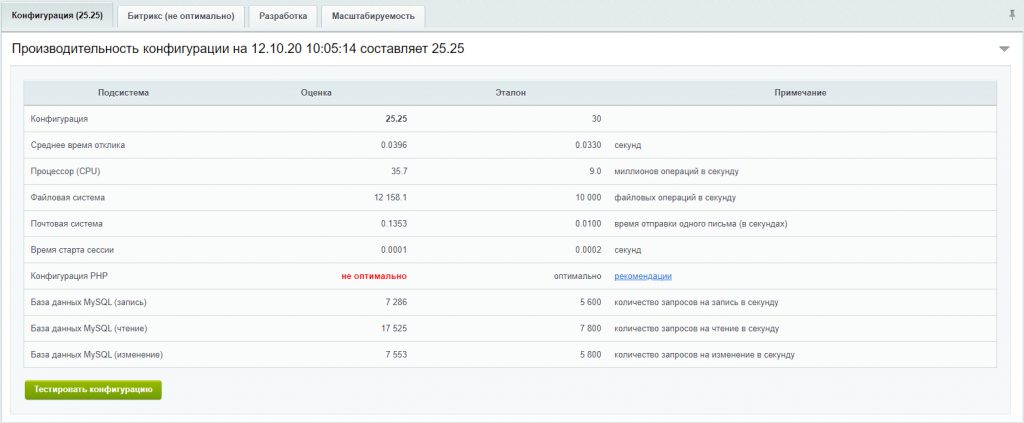Select the Почтовая система row label
Viewport: 1024px width, 423px height.
[x=67, y=223]
